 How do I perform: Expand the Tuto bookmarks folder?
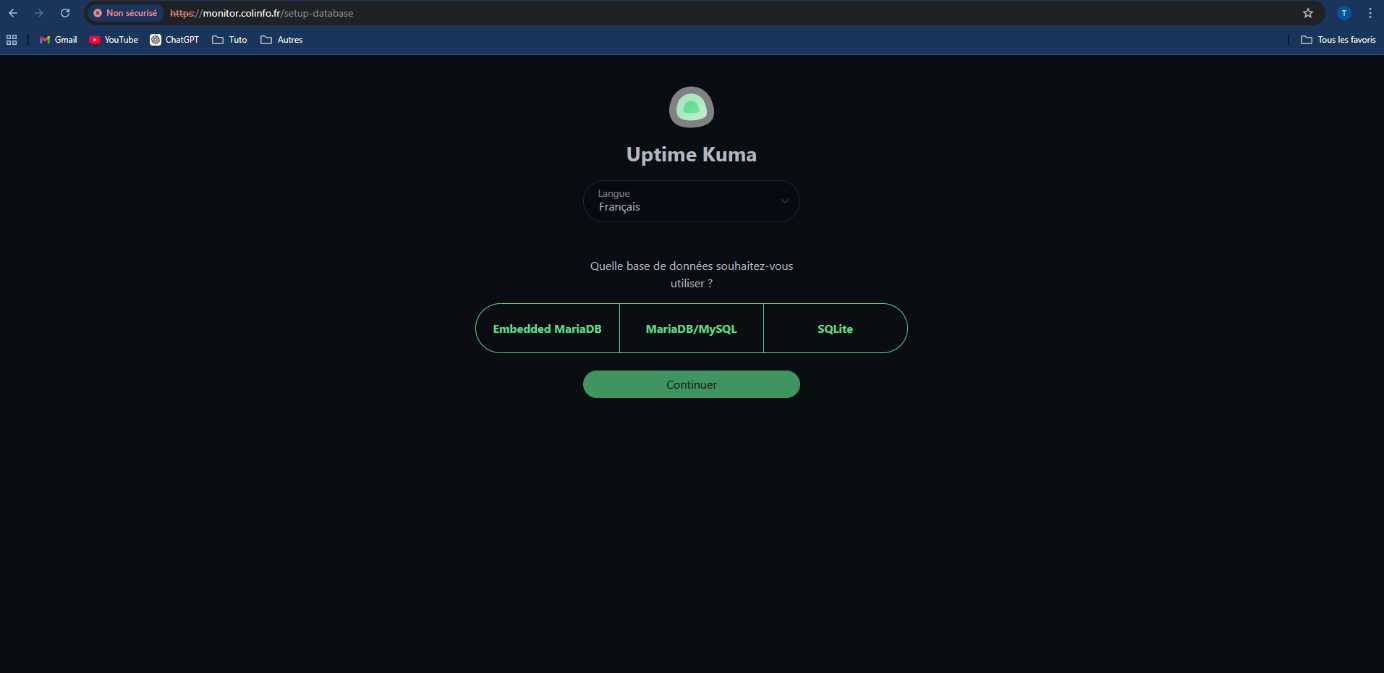tap(229, 40)
